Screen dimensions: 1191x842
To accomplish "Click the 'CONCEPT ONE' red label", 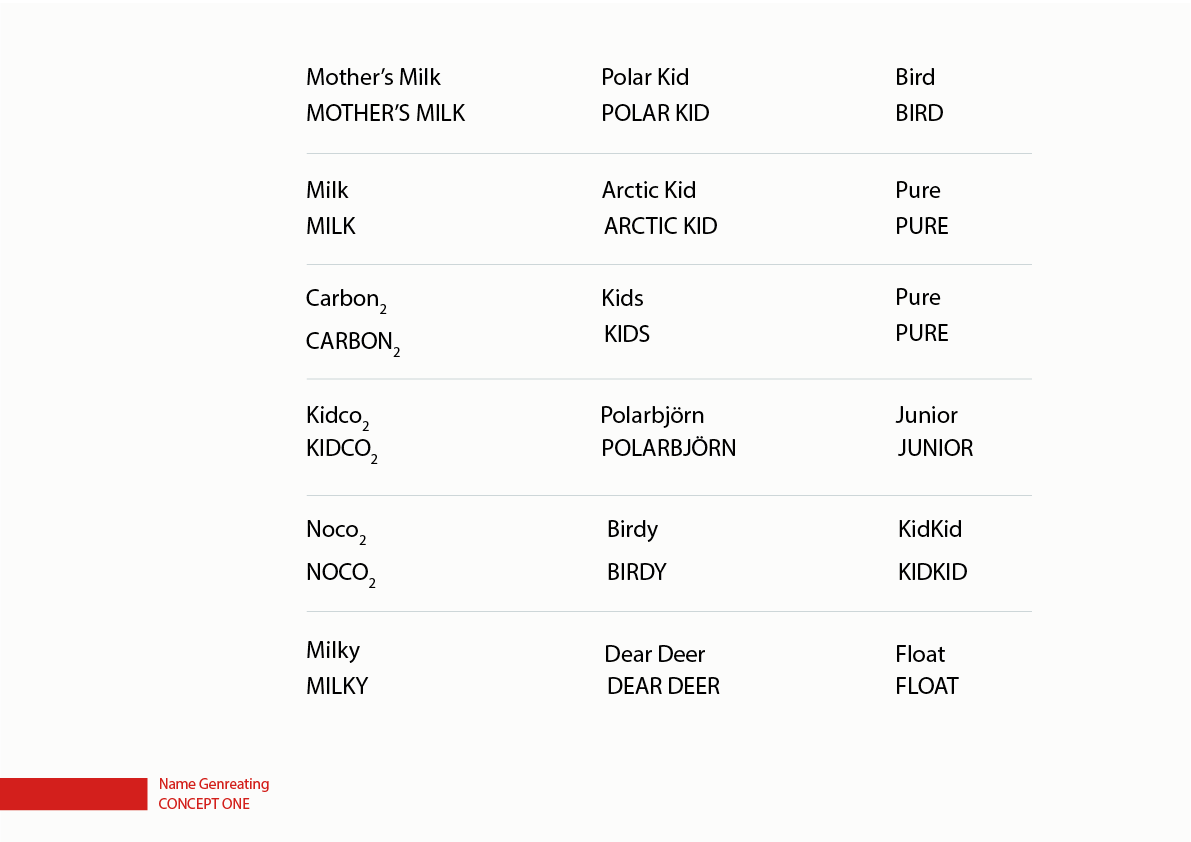I will (x=204, y=804).
